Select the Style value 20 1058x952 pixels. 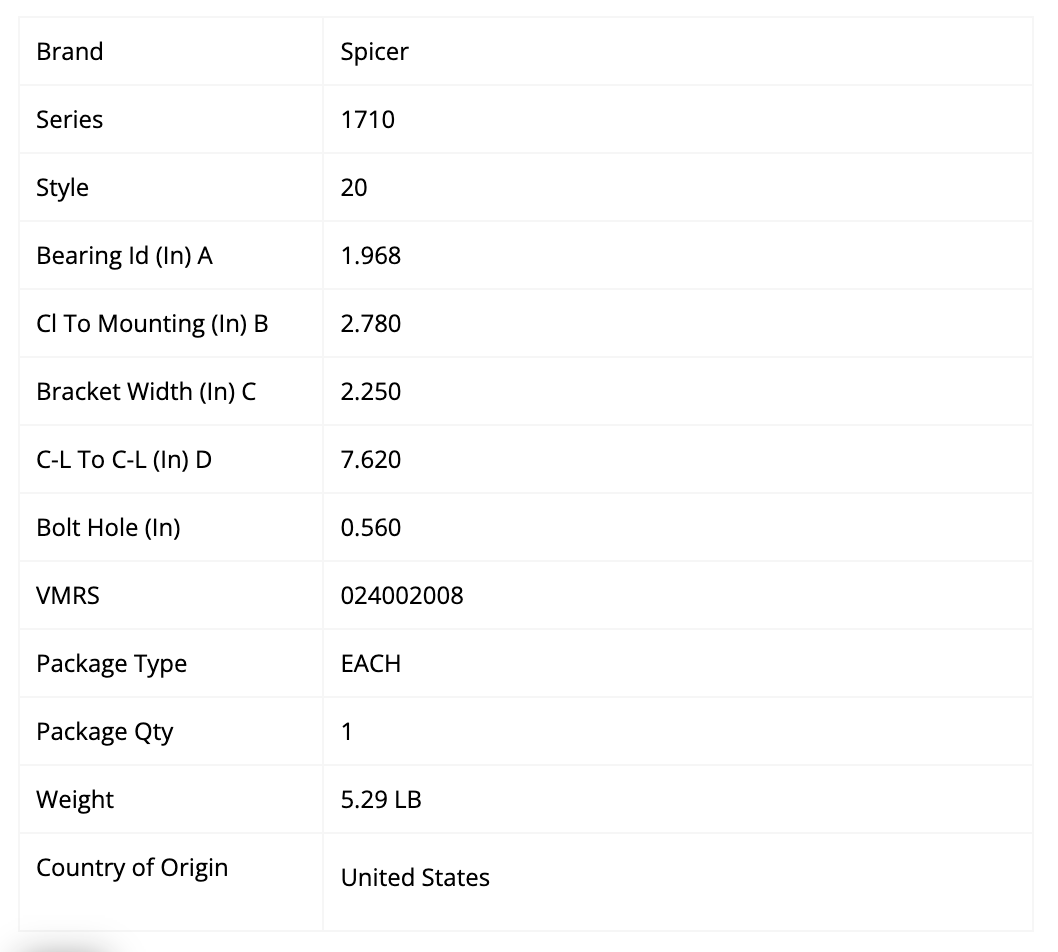coord(354,188)
